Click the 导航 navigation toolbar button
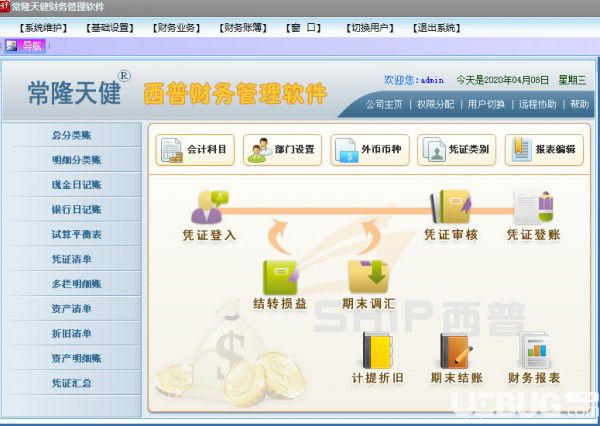Screen dimensions: 600x426 (25, 46)
